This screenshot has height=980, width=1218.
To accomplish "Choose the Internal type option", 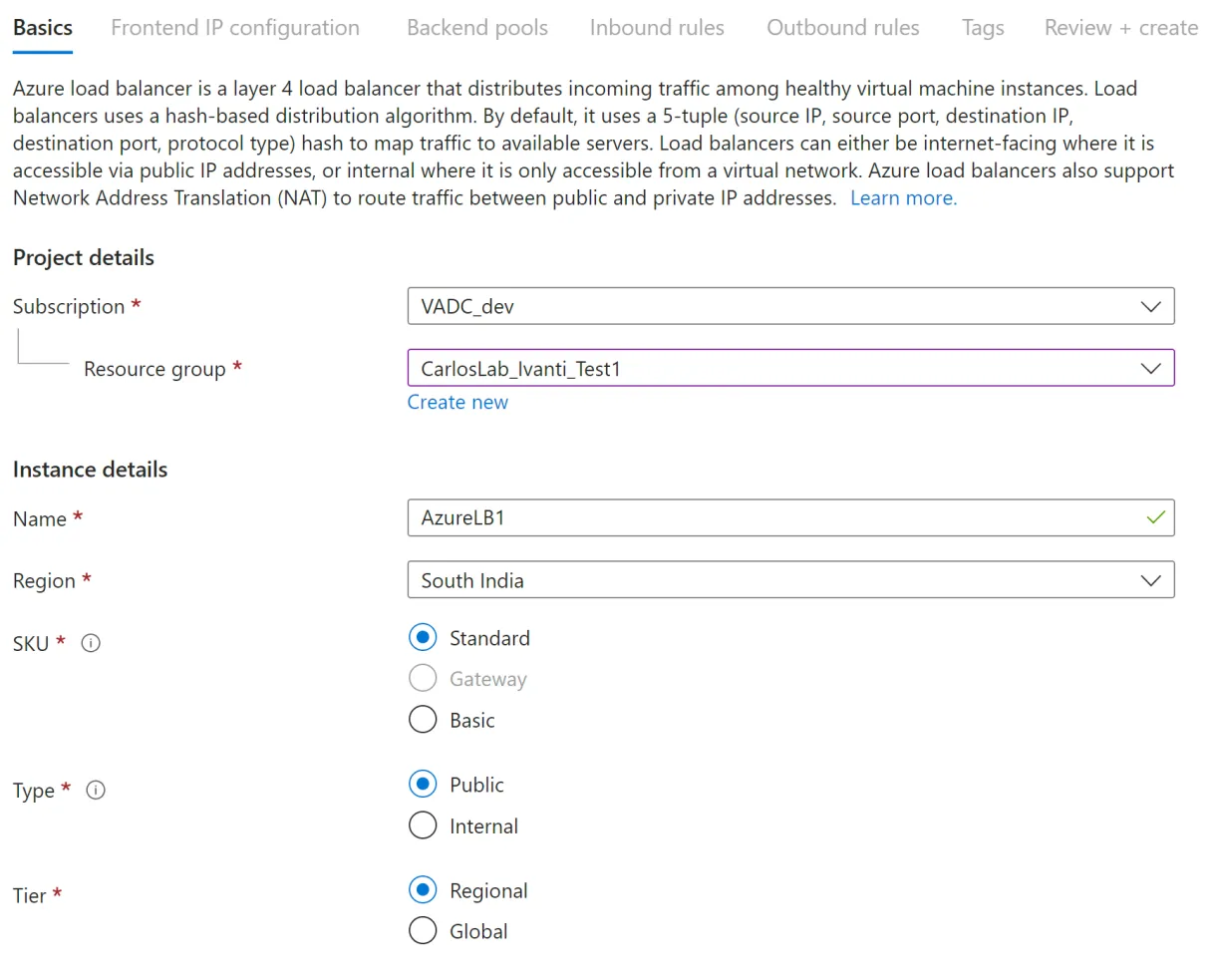I will click(423, 825).
